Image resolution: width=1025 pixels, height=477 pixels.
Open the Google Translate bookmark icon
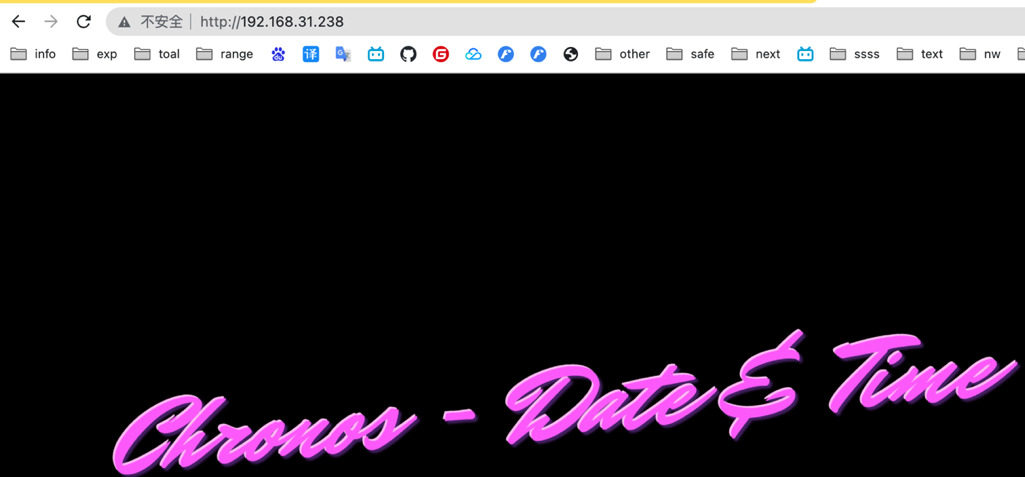tap(343, 54)
